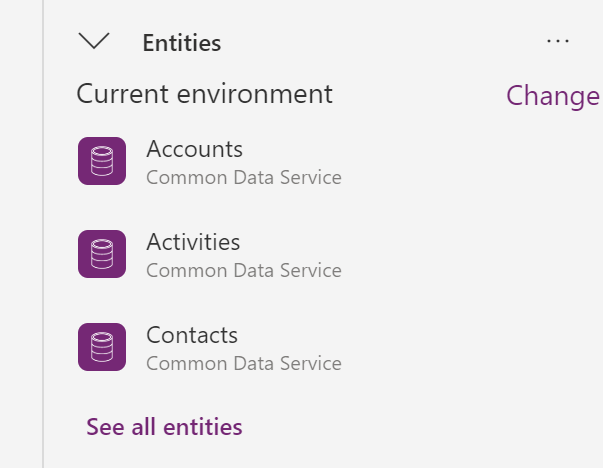Collapse the Entities section chevron
Viewport: 603px width, 468px height.
(x=94, y=42)
